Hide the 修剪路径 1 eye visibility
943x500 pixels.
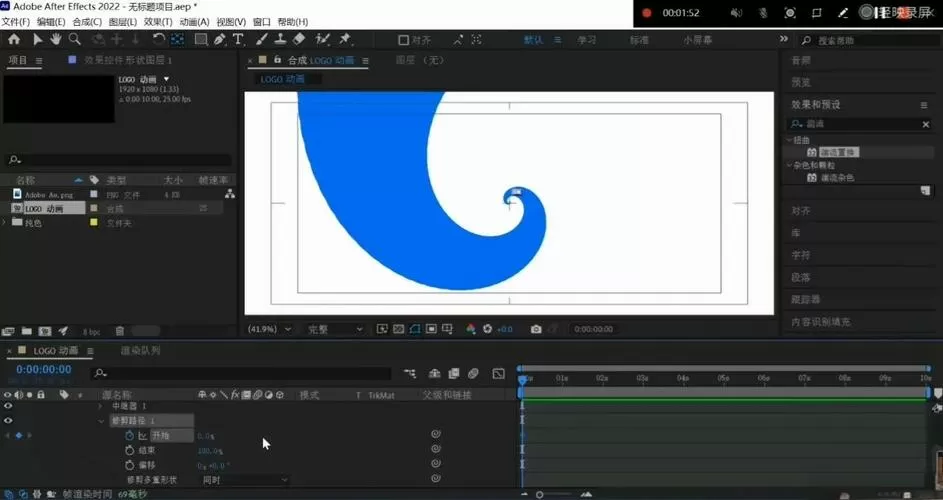coord(8,421)
